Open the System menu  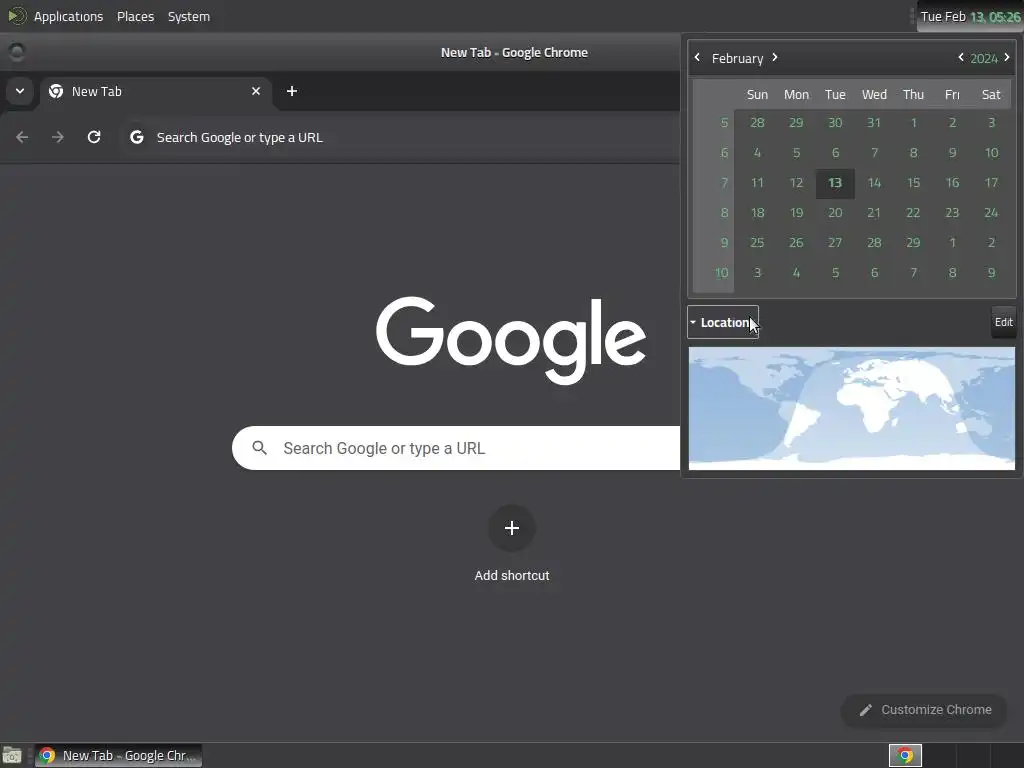[x=189, y=16]
